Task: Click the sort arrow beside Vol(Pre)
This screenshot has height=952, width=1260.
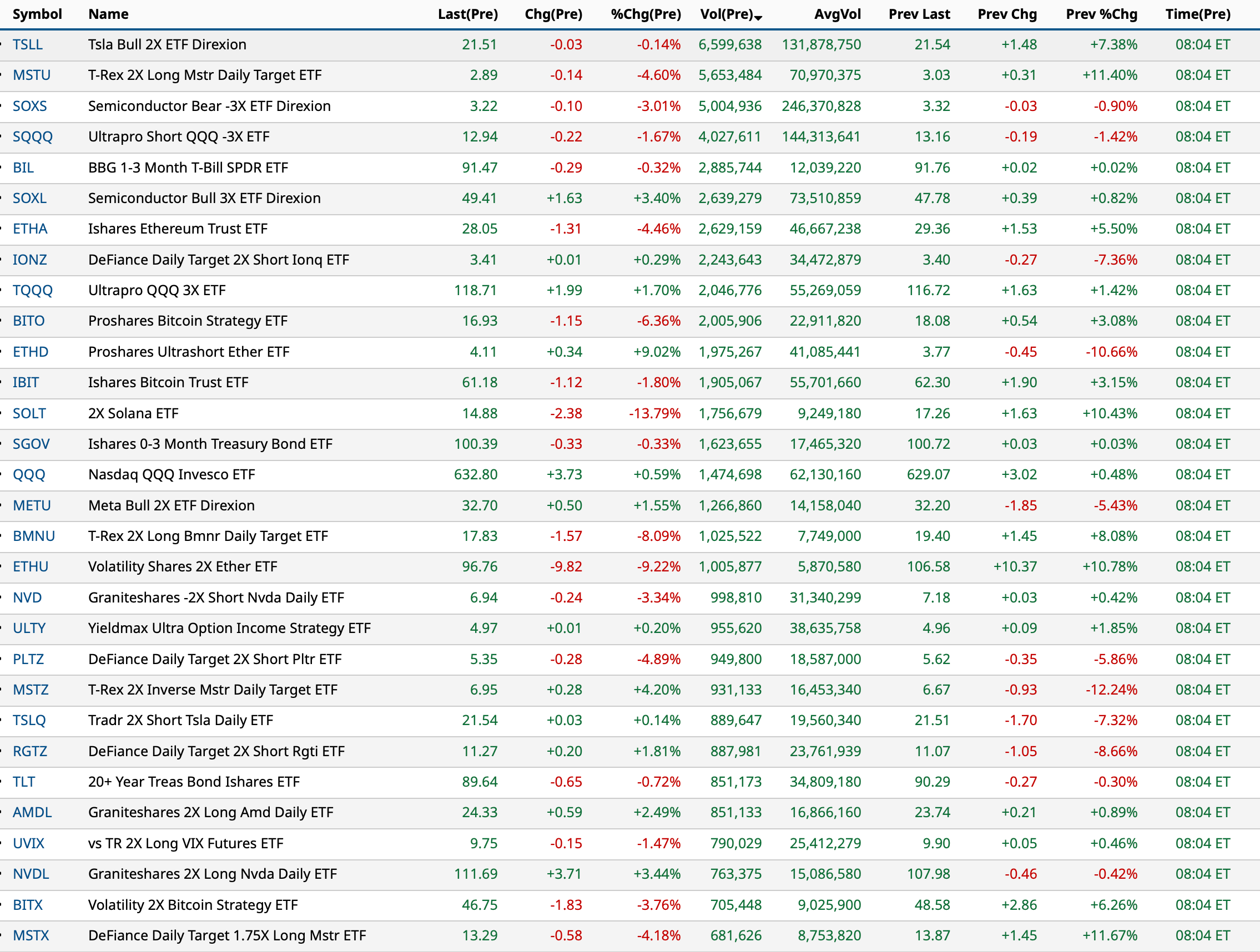Action: [758, 18]
